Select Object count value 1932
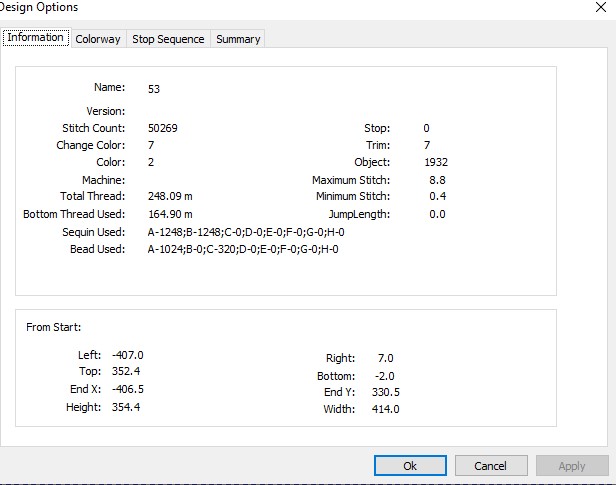Viewport: 616px width, 485px height. click(436, 162)
